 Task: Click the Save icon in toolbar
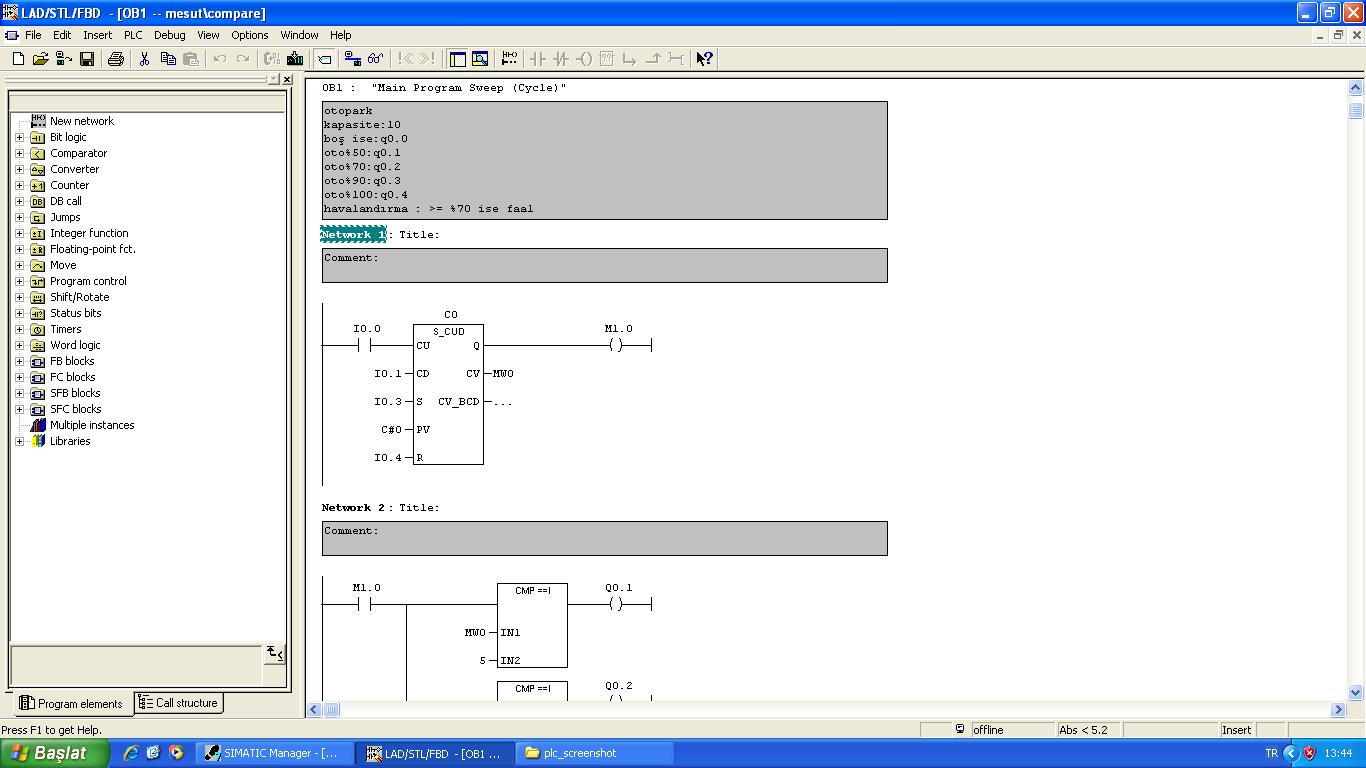click(x=87, y=59)
